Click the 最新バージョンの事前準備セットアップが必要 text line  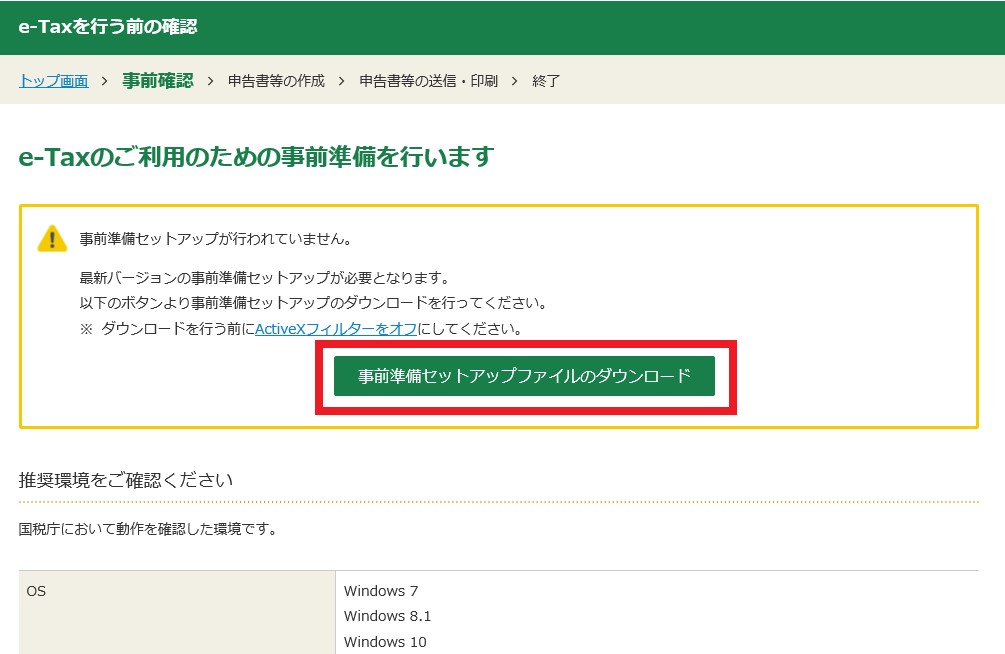coord(265,278)
